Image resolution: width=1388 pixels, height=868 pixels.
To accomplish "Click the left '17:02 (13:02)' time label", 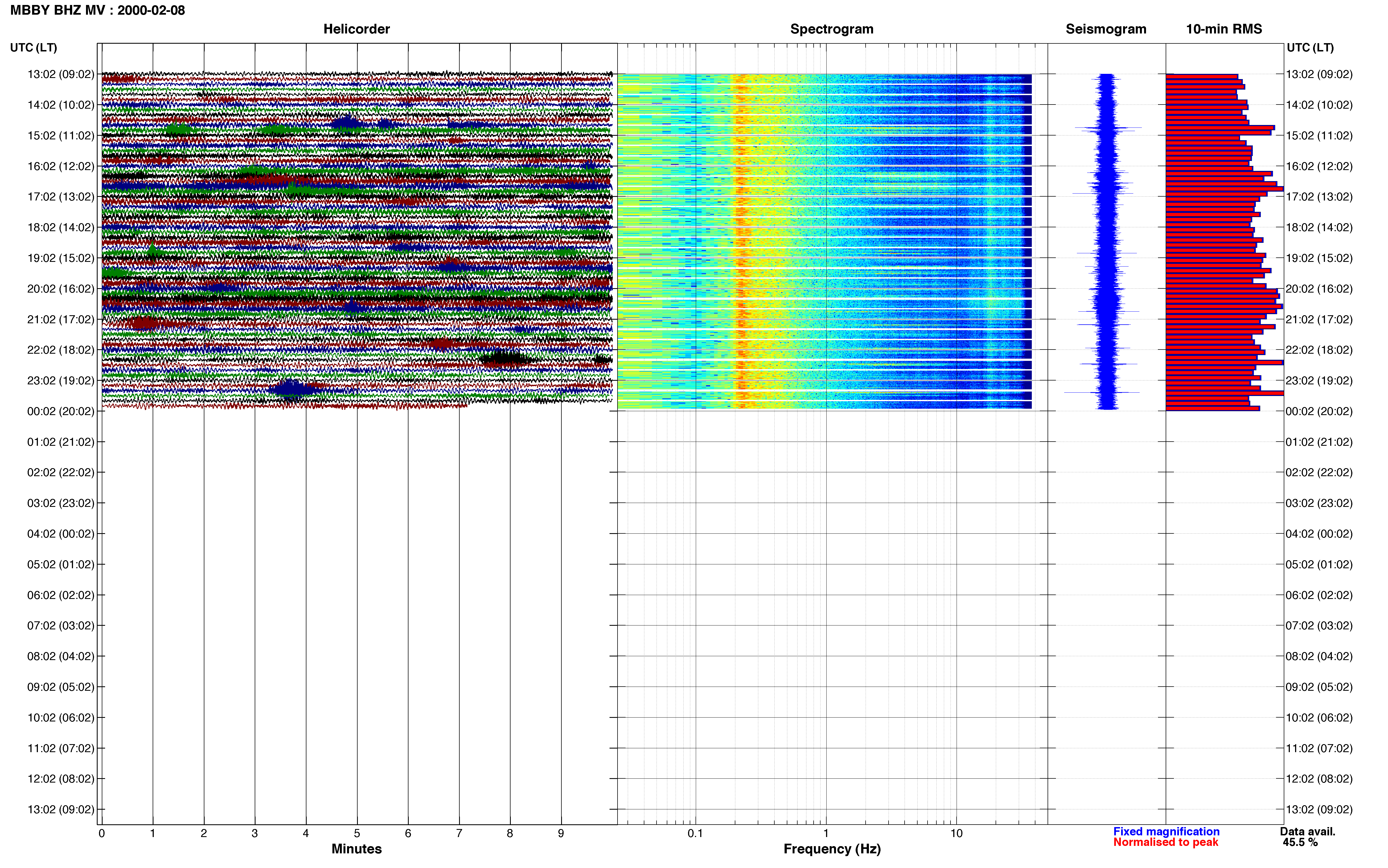I will pyautogui.click(x=61, y=197).
